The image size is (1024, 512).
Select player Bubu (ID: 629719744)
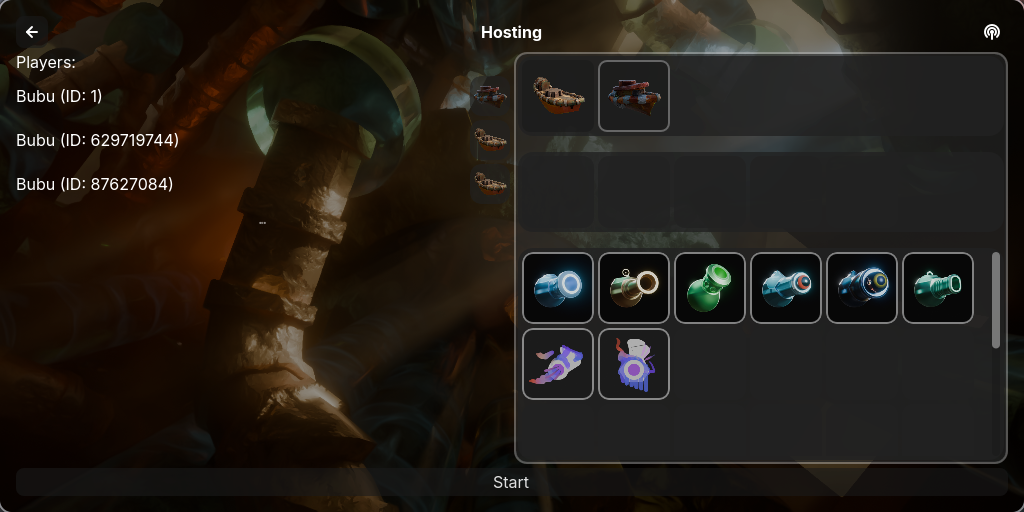(97, 140)
